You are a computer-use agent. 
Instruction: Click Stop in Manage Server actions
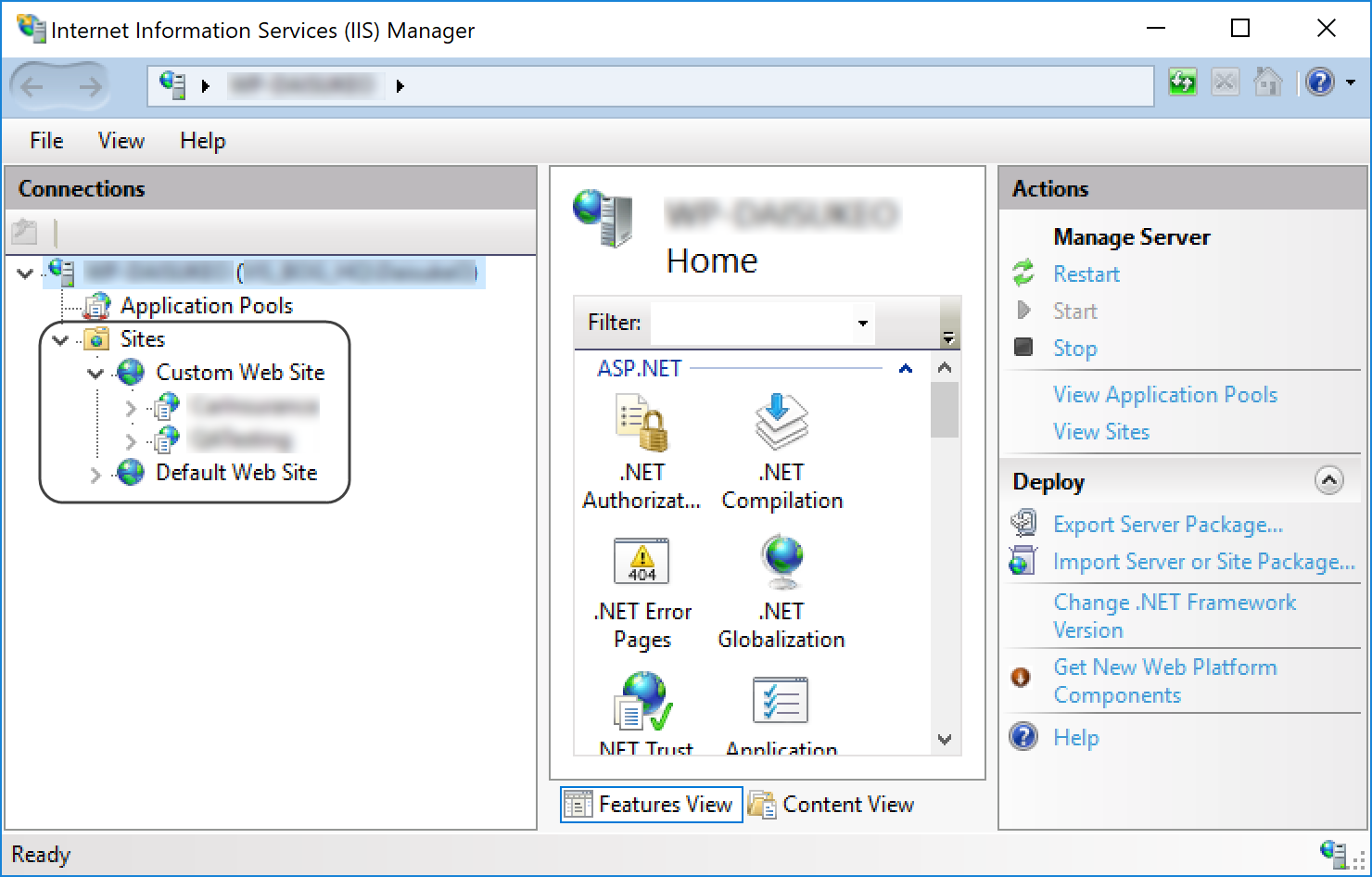click(1075, 349)
